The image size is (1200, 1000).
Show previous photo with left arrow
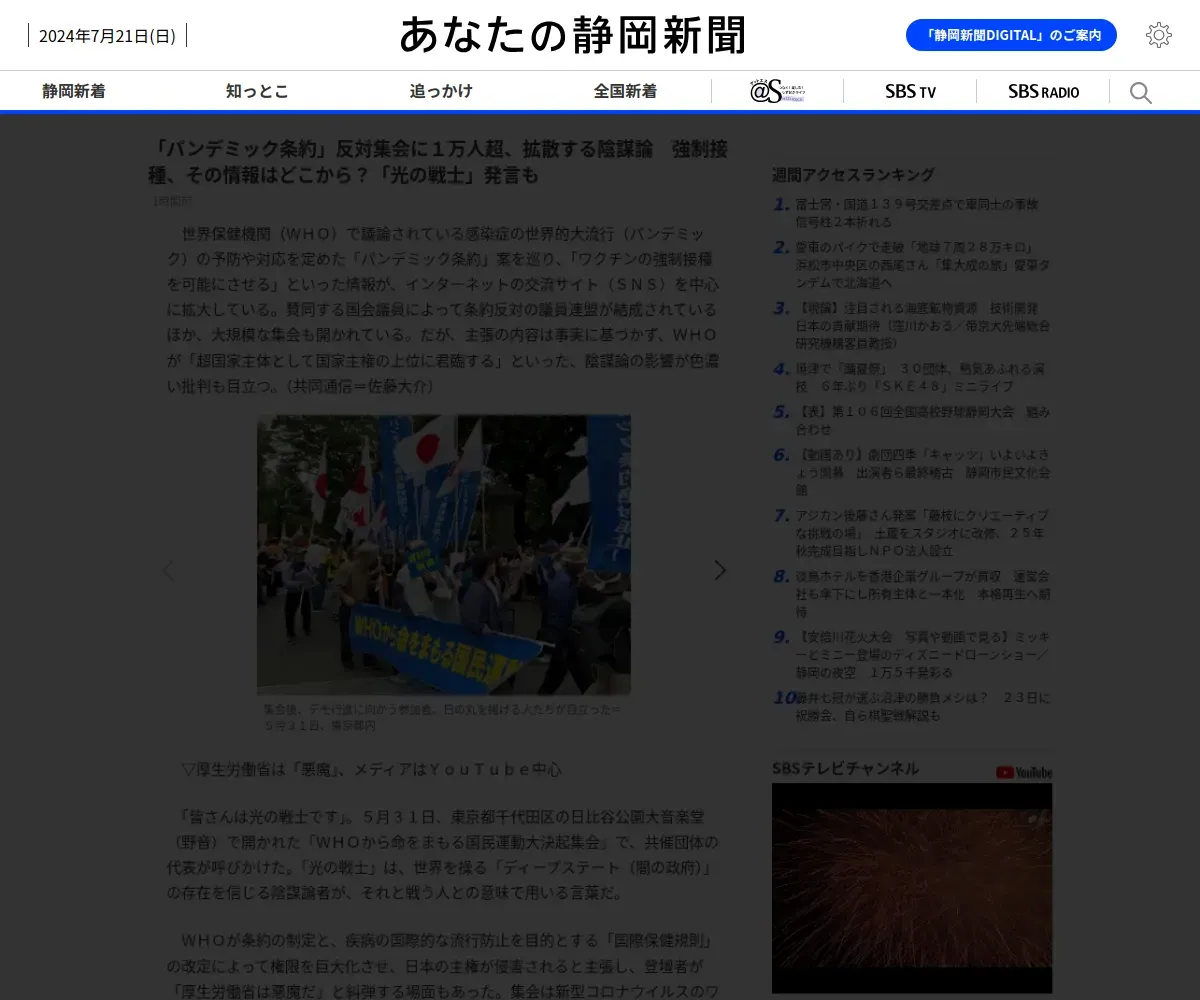coord(168,570)
